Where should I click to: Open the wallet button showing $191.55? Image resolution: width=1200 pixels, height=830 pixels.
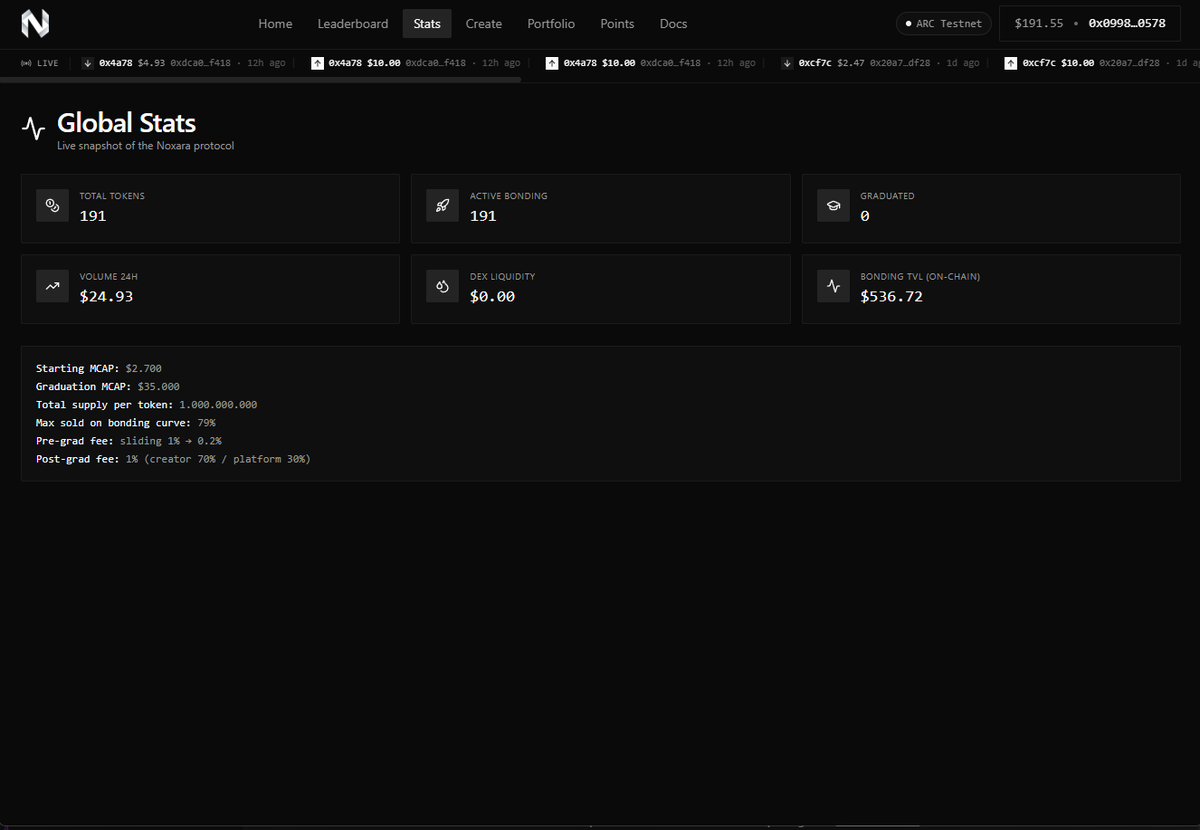1090,23
